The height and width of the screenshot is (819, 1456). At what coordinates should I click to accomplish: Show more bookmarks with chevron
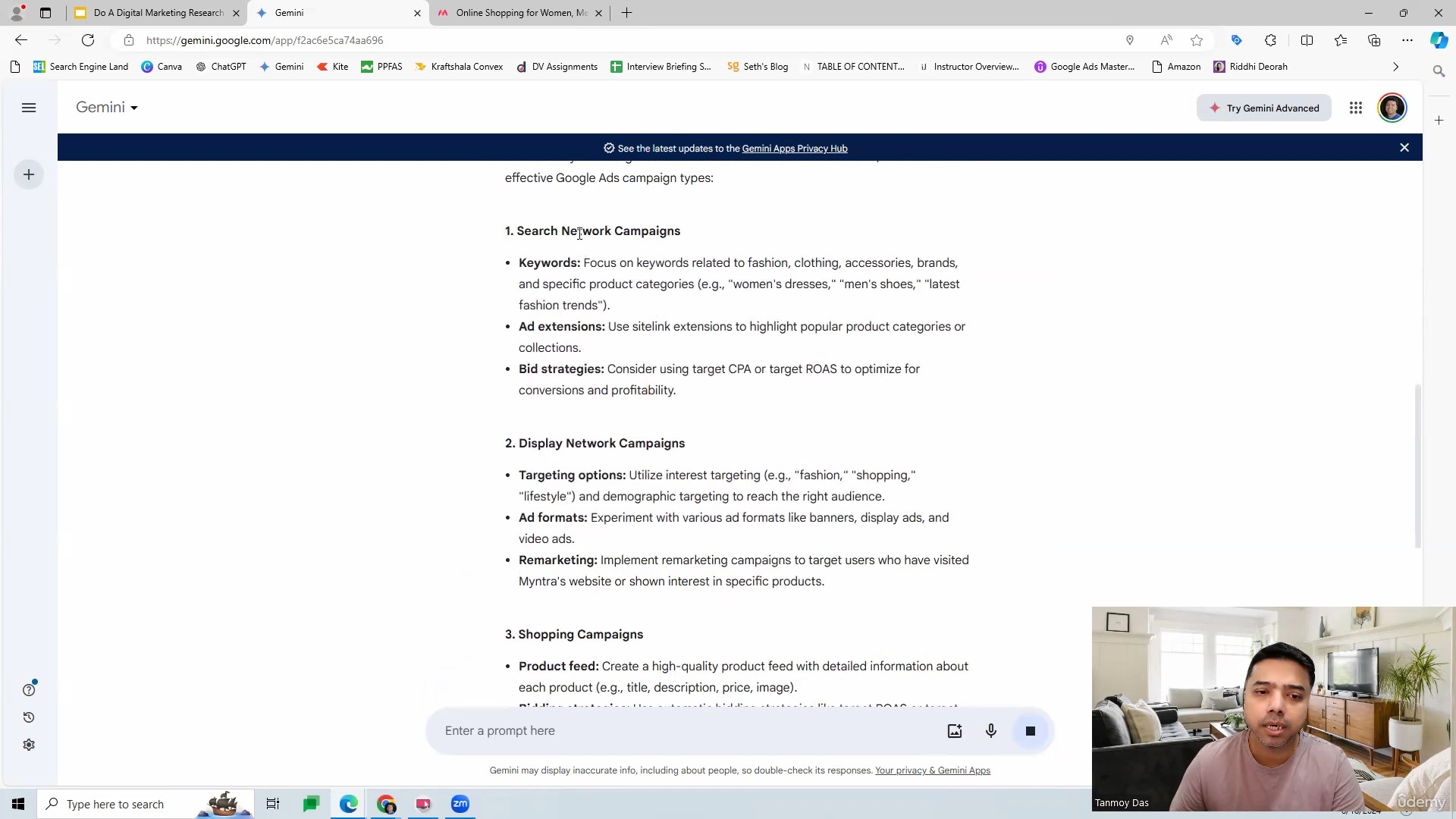click(x=1395, y=67)
